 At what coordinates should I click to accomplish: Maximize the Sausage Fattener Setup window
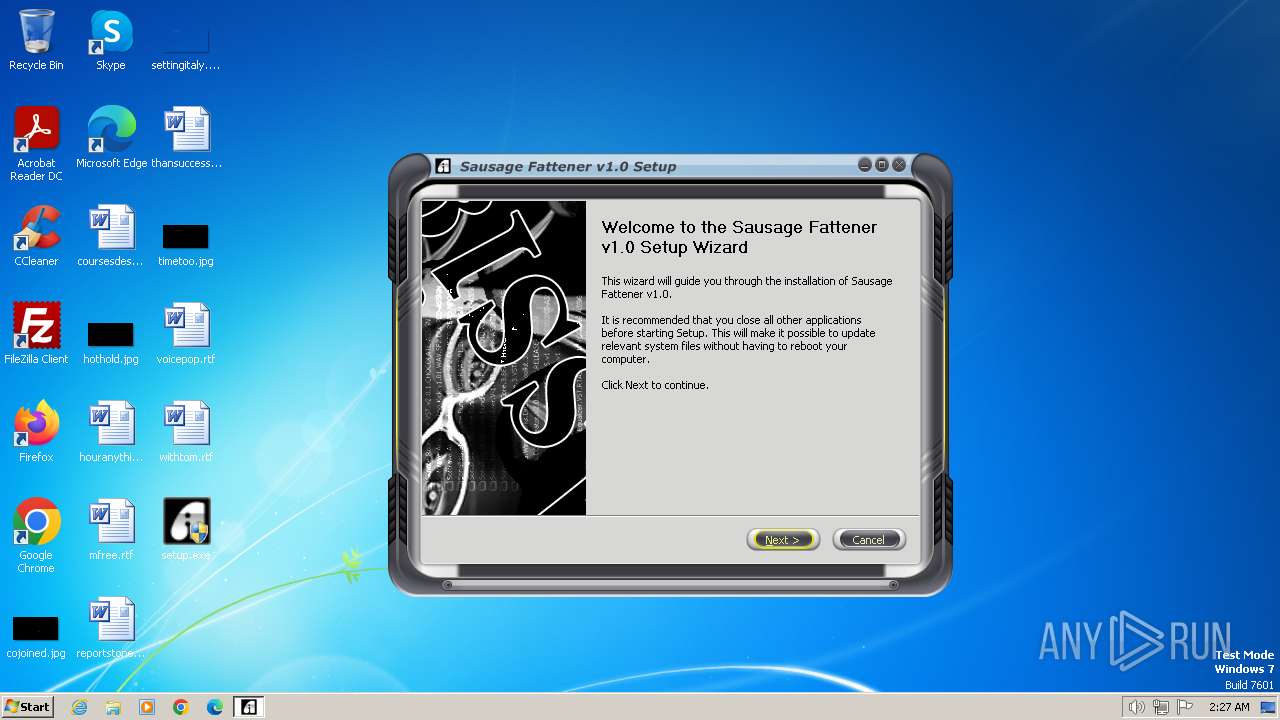882,165
